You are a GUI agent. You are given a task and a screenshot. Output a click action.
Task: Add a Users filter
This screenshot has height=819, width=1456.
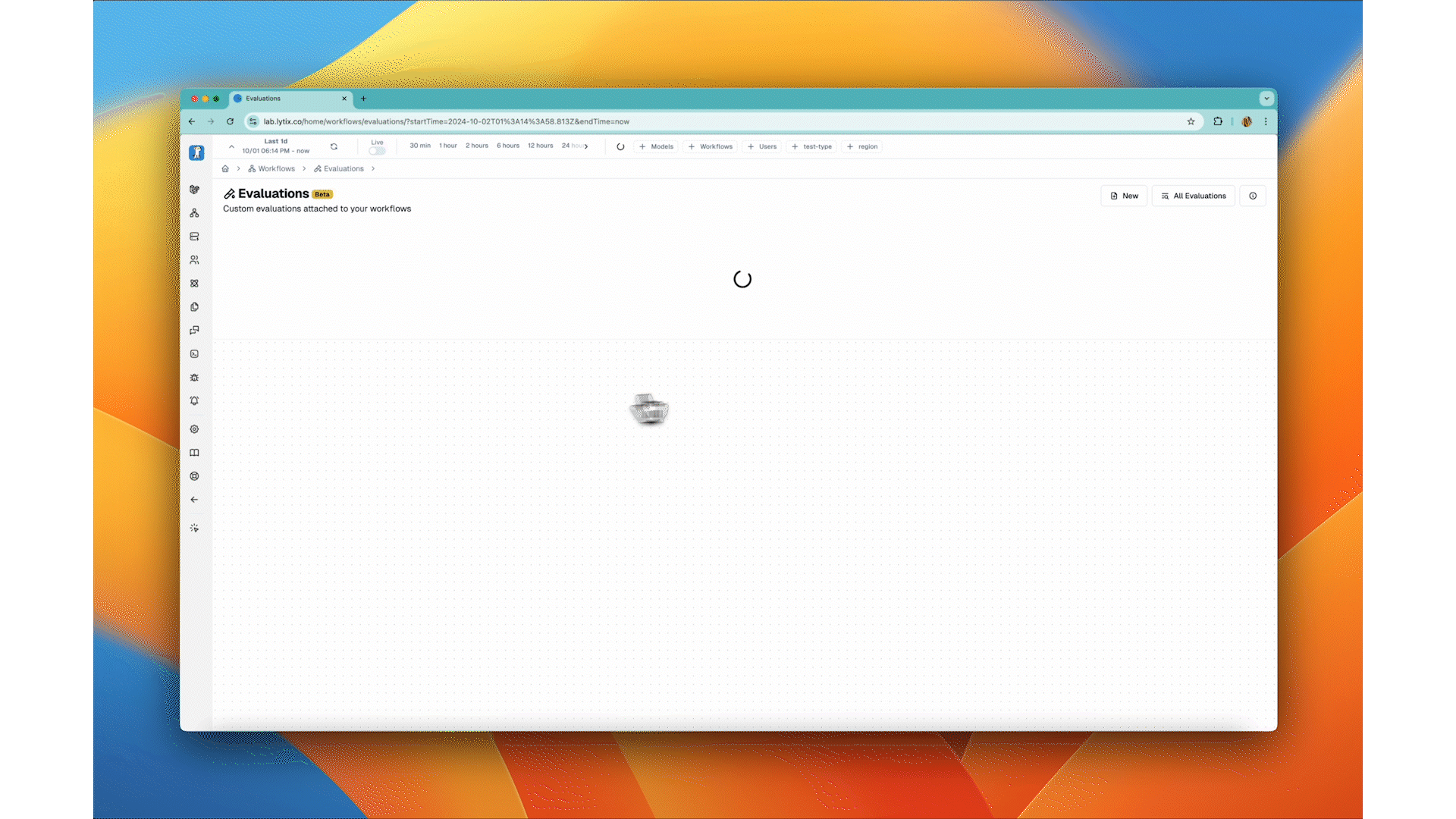click(762, 146)
